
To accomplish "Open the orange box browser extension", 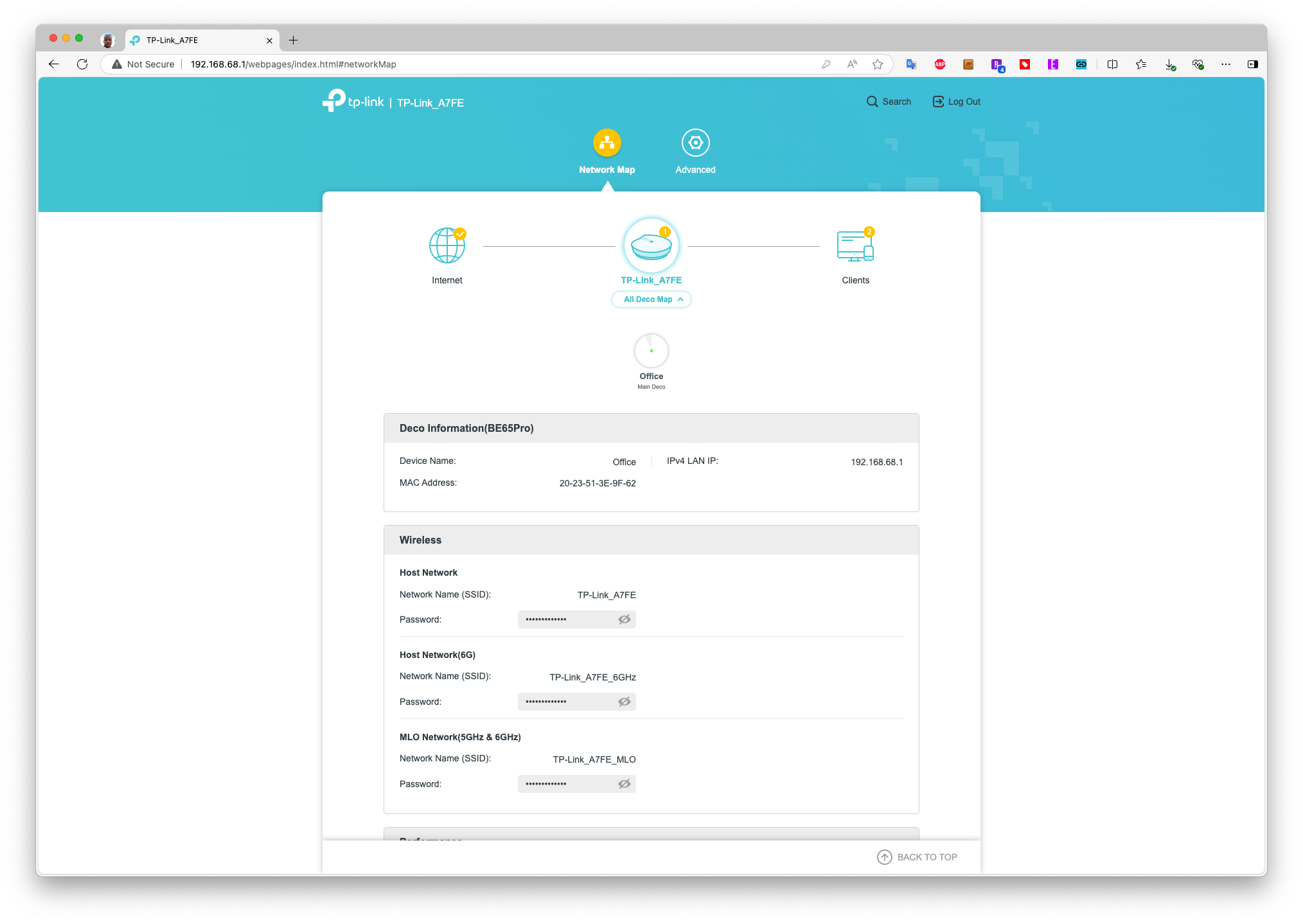I will coord(968,64).
